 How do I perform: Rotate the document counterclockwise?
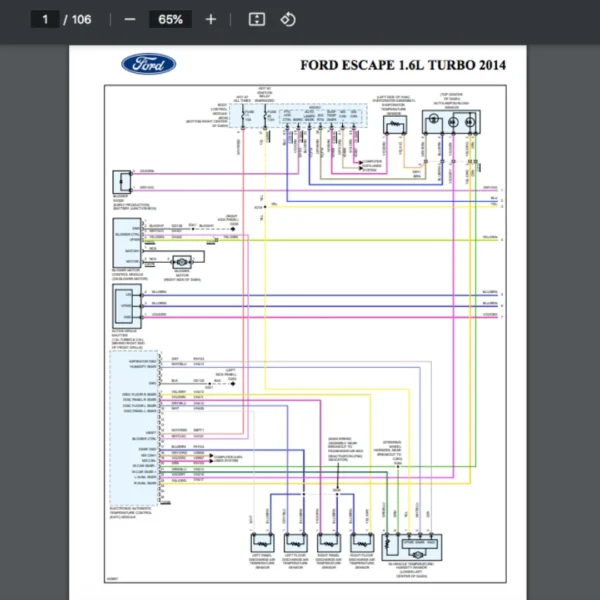click(288, 19)
